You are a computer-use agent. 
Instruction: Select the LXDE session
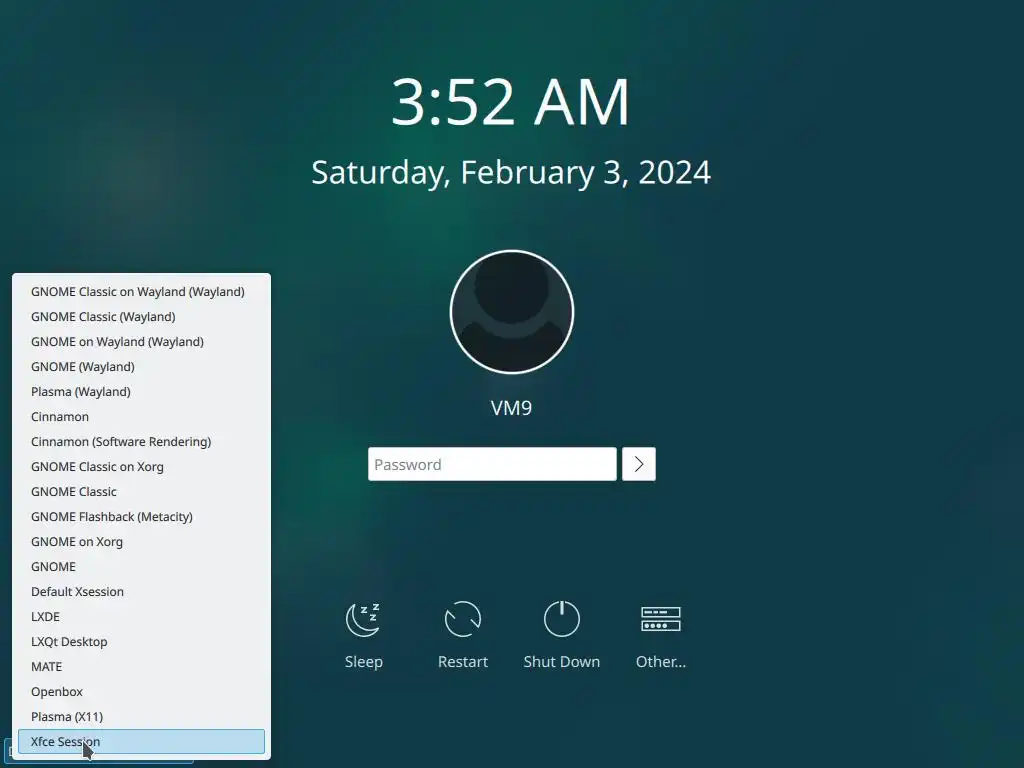click(141, 616)
